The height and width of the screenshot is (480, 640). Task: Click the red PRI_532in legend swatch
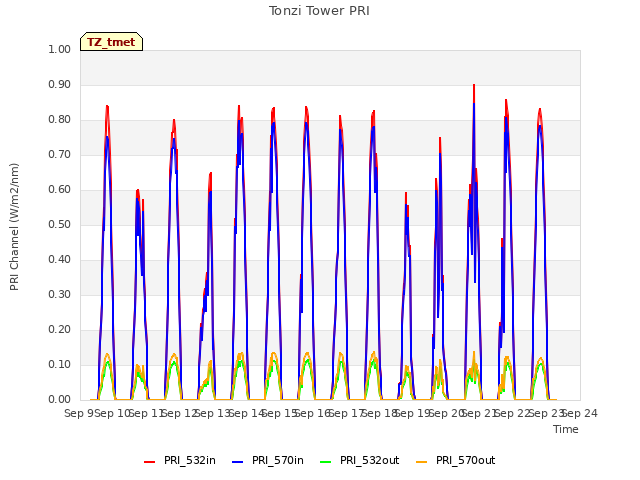[150, 462]
